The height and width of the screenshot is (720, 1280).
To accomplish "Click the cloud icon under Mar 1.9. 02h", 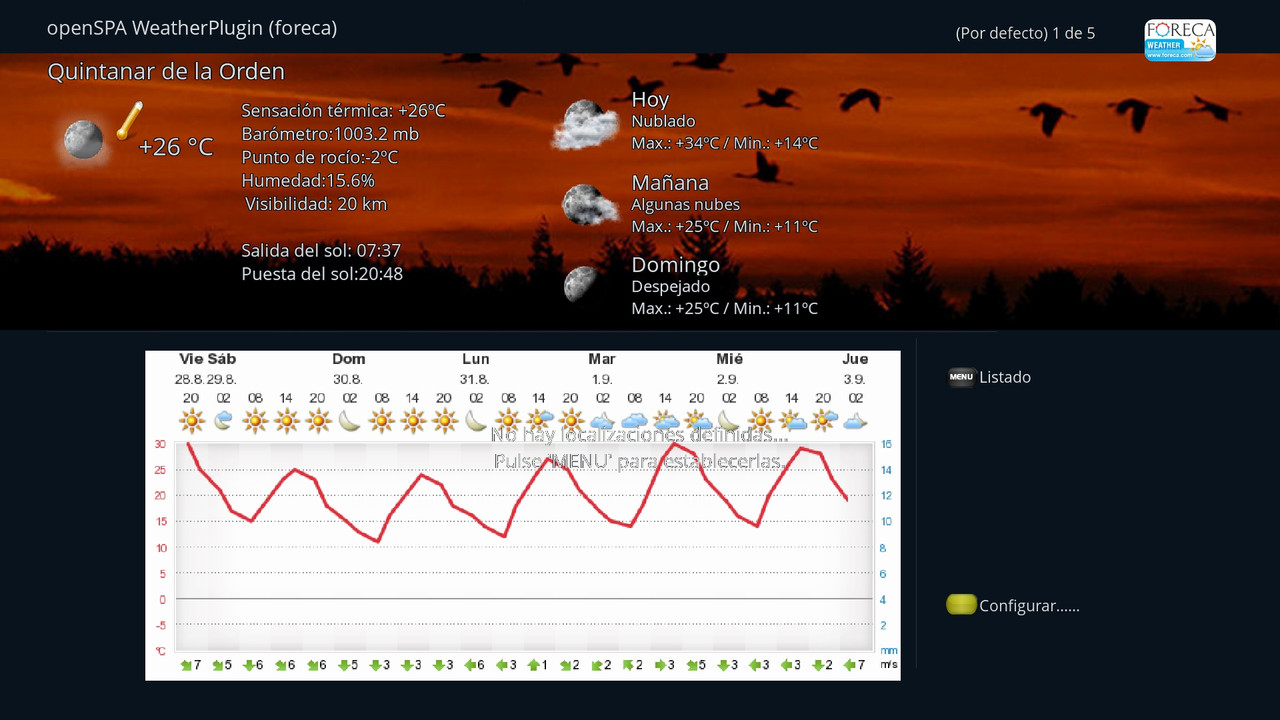I will 602,422.
